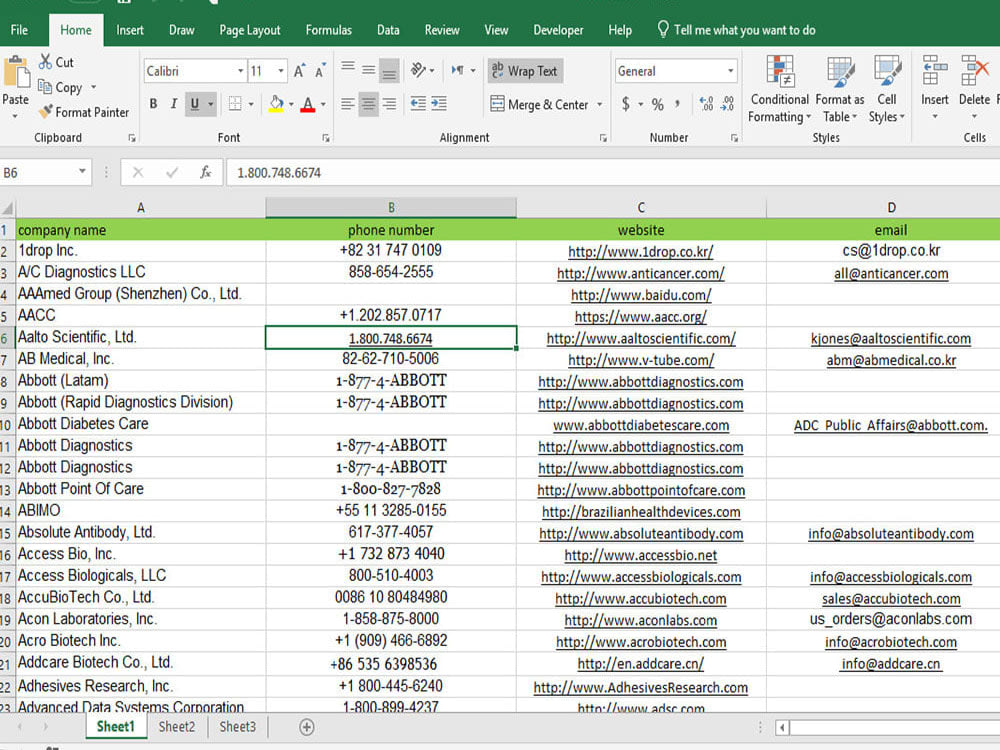Switch to the Data tab

(x=388, y=30)
